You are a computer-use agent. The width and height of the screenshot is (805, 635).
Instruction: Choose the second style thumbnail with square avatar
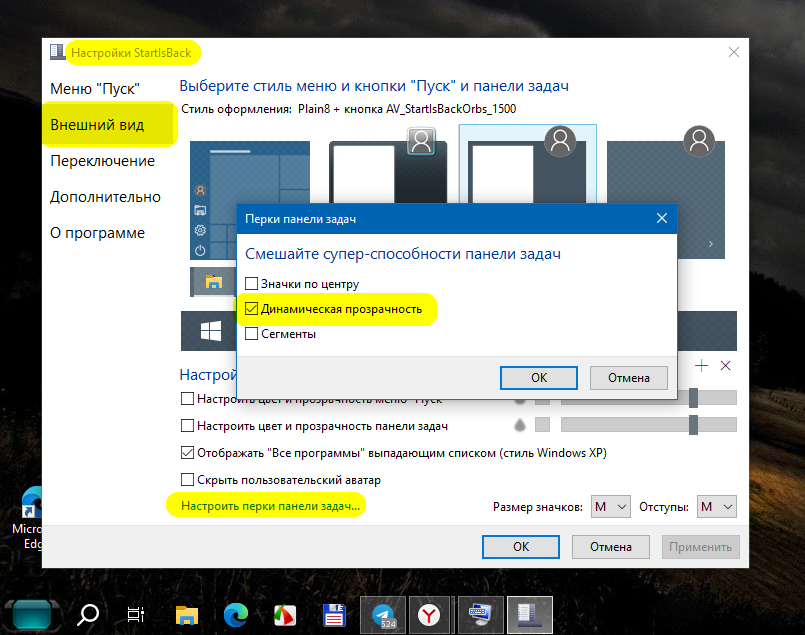coord(388,167)
